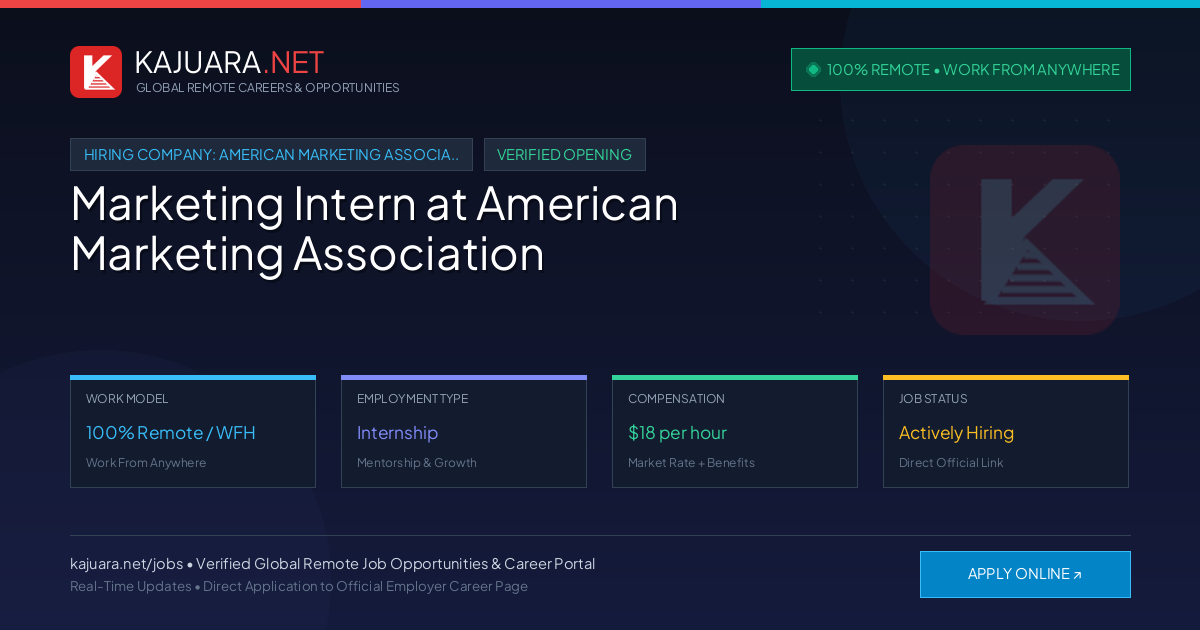
Task: Select the Hiring Company American Marketing Association tag
Action: (271, 155)
